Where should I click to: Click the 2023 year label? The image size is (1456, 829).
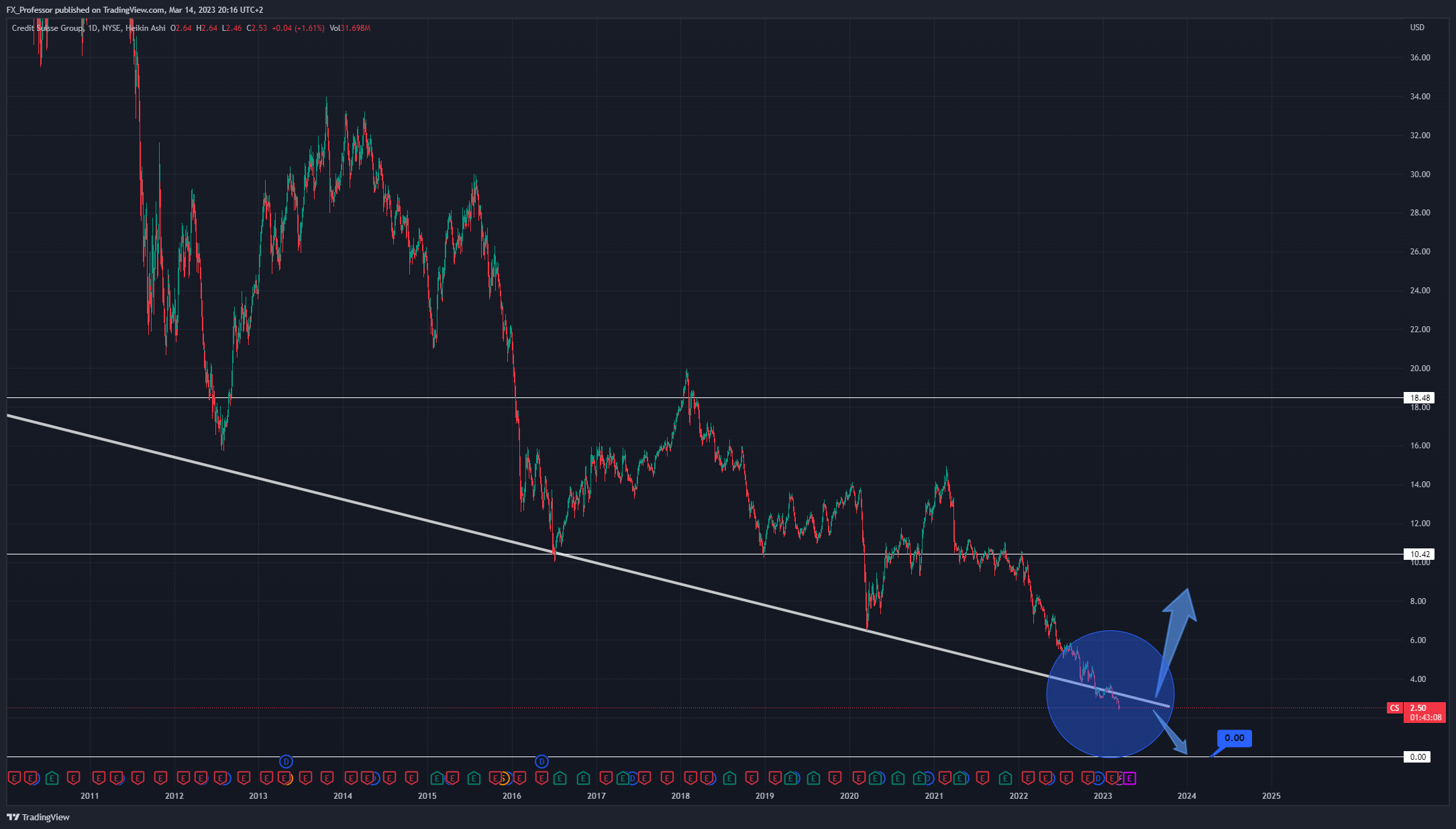(x=1102, y=796)
